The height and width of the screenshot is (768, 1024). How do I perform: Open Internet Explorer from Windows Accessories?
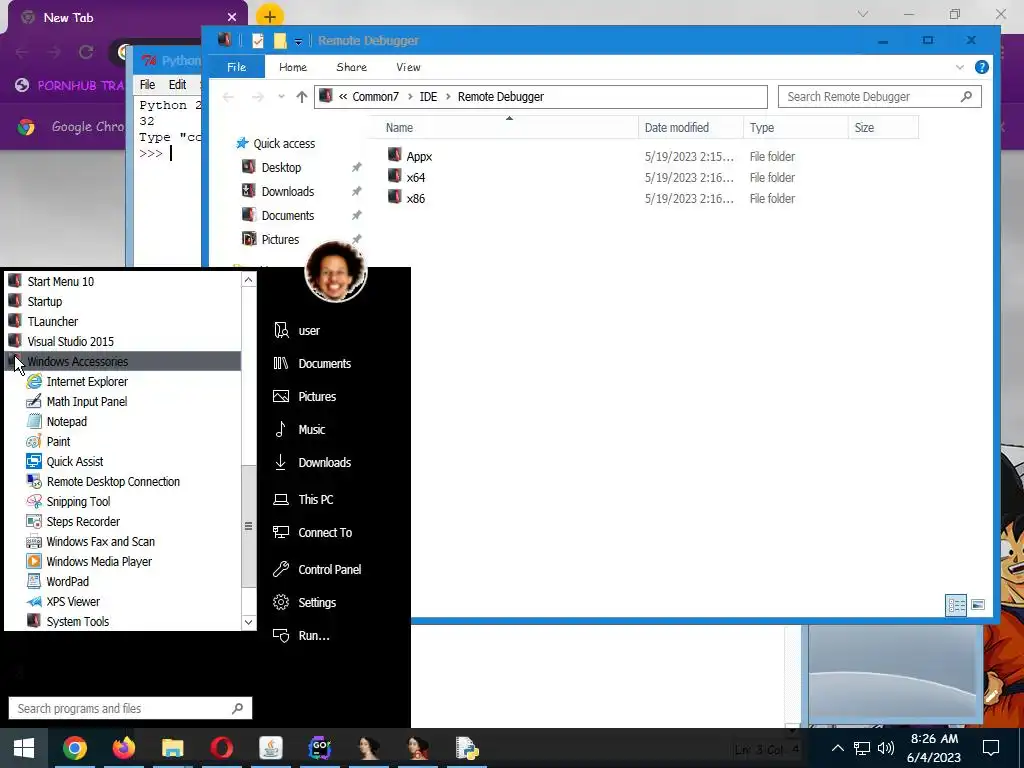click(x=86, y=381)
